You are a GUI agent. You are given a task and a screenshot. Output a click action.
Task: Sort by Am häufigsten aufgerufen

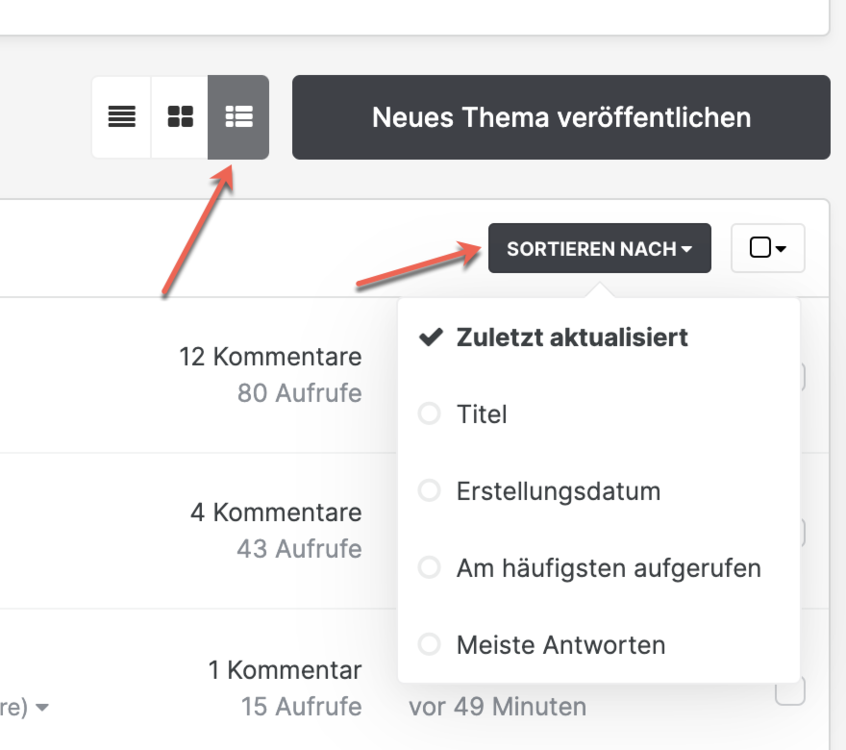coord(608,568)
